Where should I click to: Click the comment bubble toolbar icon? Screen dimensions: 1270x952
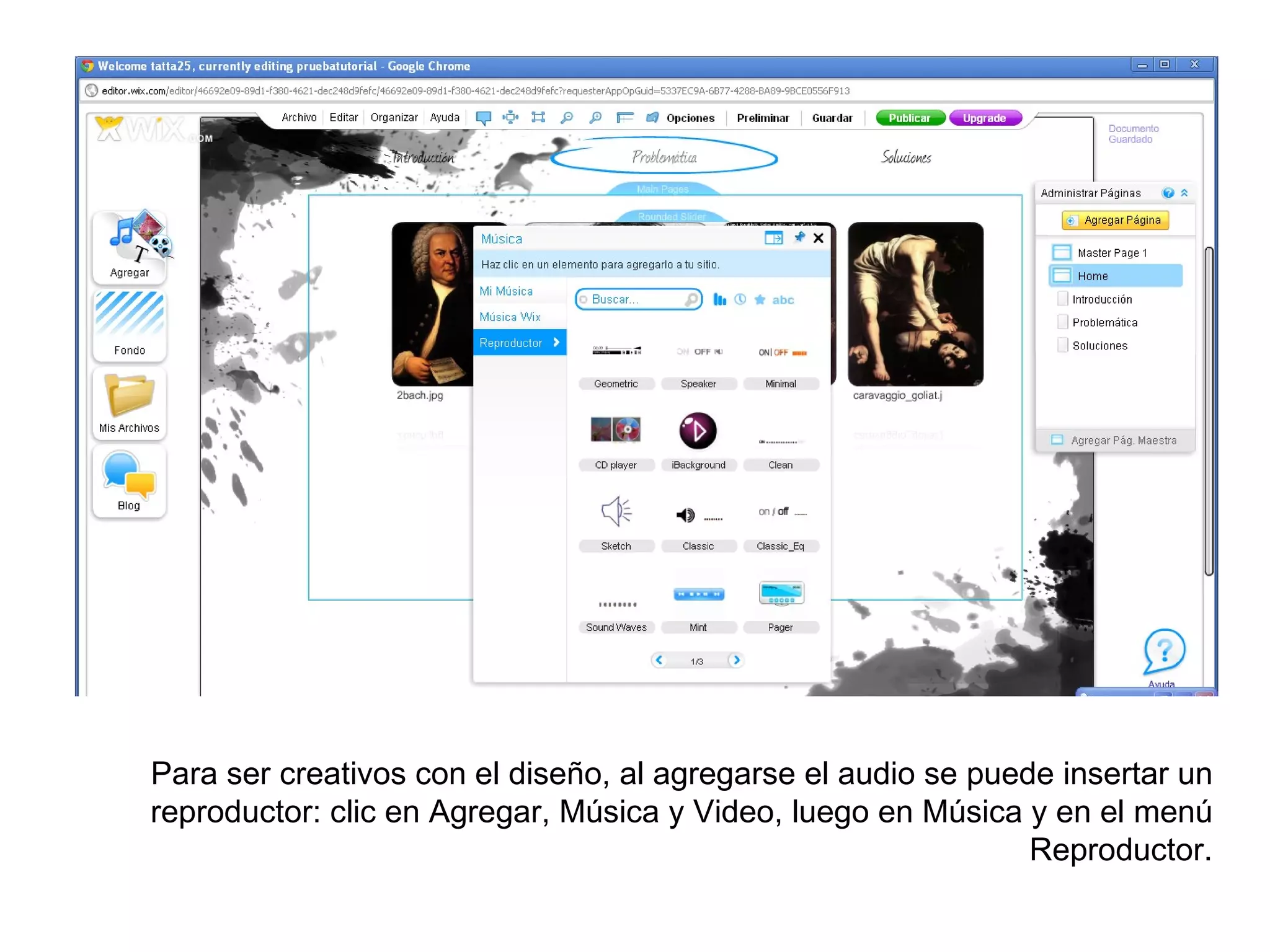tap(483, 118)
